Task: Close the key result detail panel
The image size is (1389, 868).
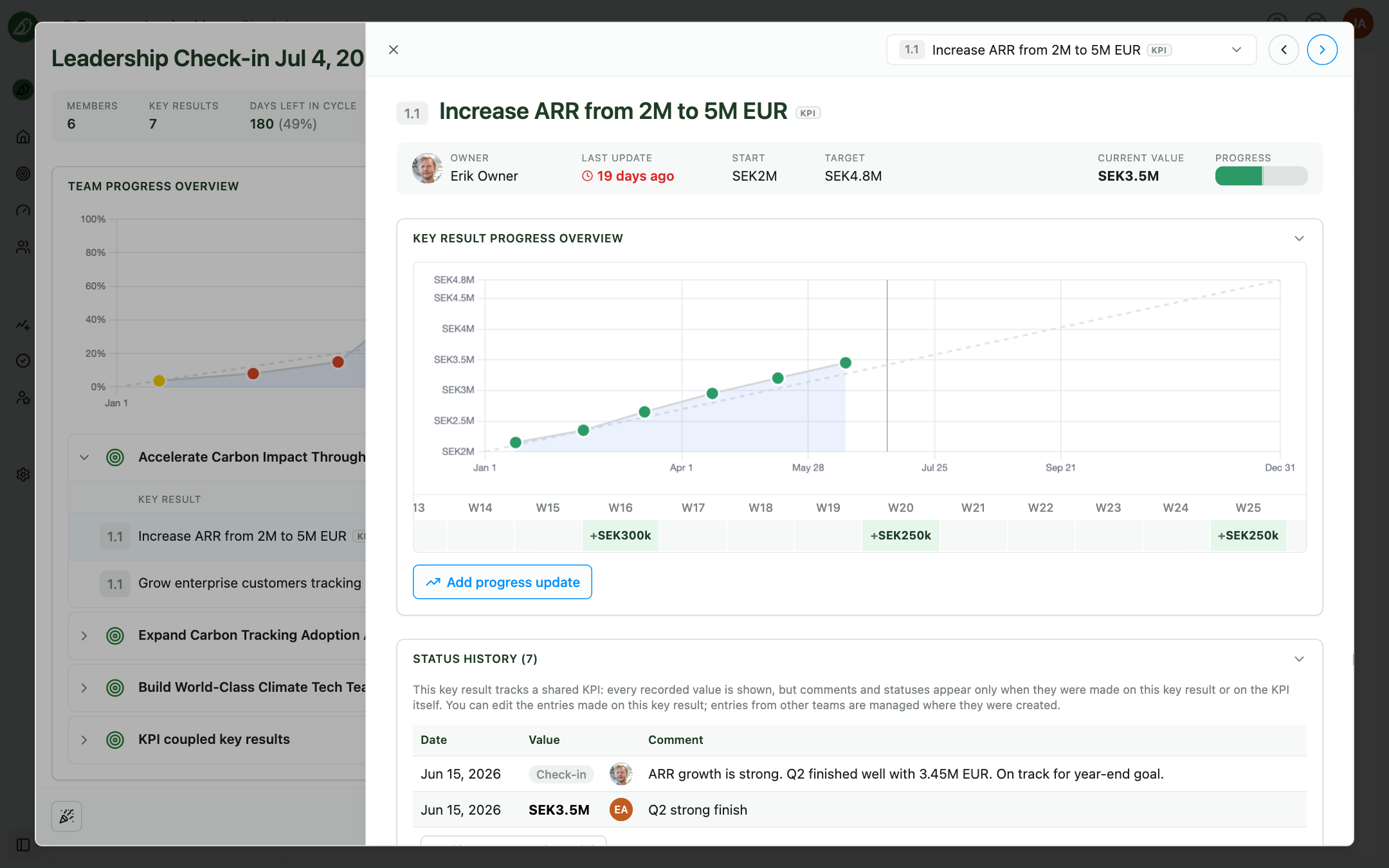Action: click(394, 50)
